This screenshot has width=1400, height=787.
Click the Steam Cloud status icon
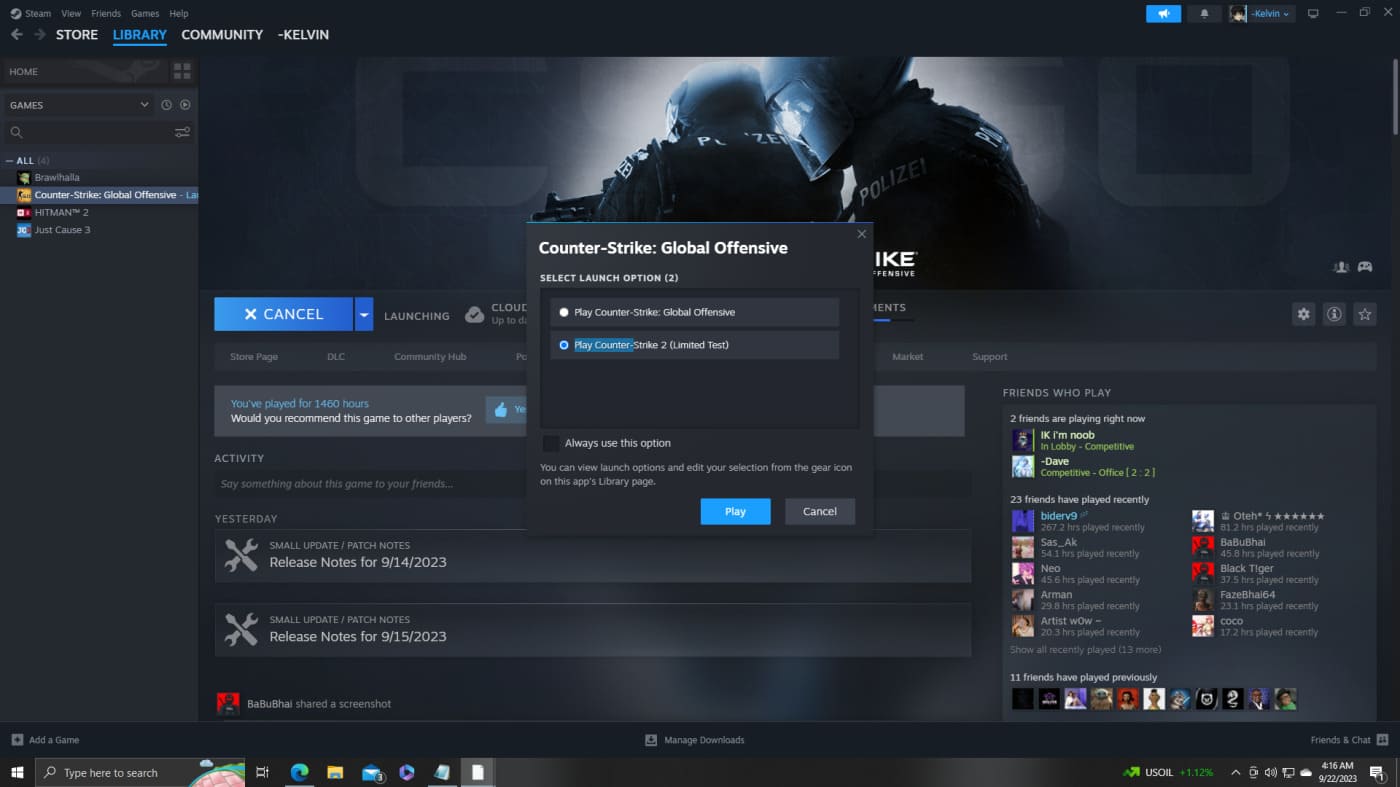point(475,314)
